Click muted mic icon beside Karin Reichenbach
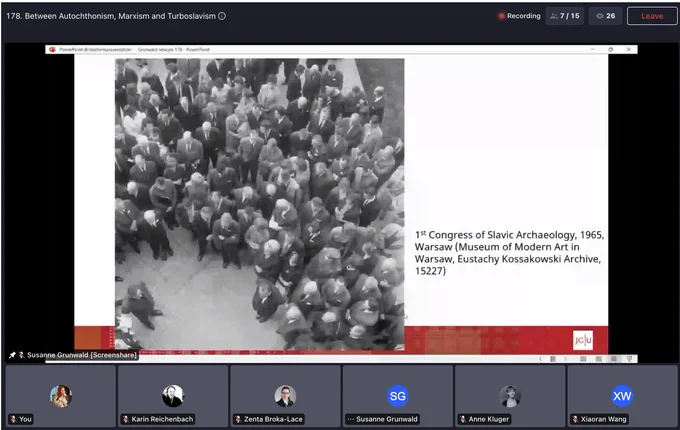Image resolution: width=680 pixels, height=430 pixels. tap(126, 419)
